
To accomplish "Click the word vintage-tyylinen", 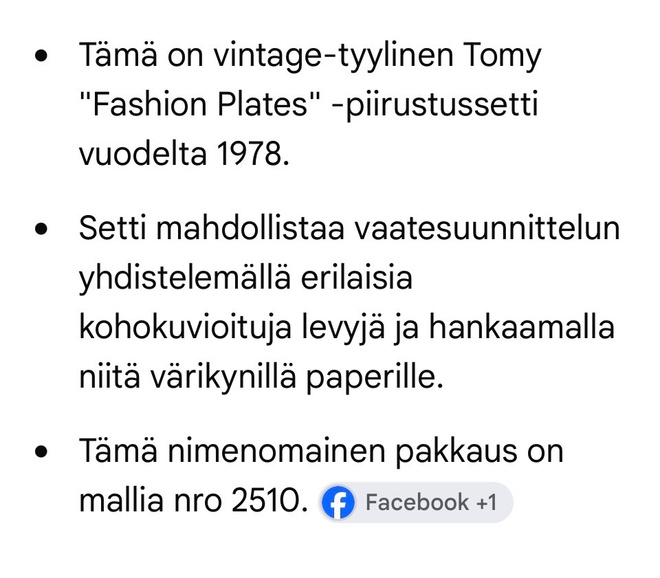I will click(x=333, y=57).
